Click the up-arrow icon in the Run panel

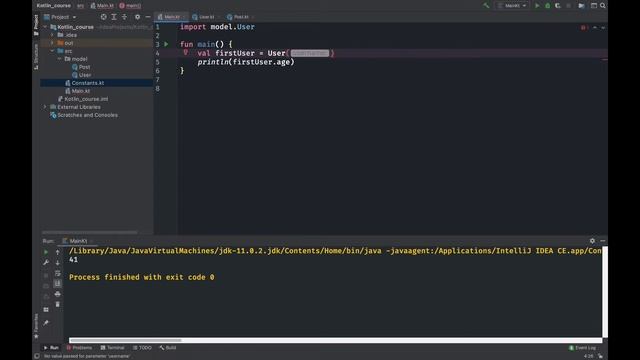click(x=58, y=252)
